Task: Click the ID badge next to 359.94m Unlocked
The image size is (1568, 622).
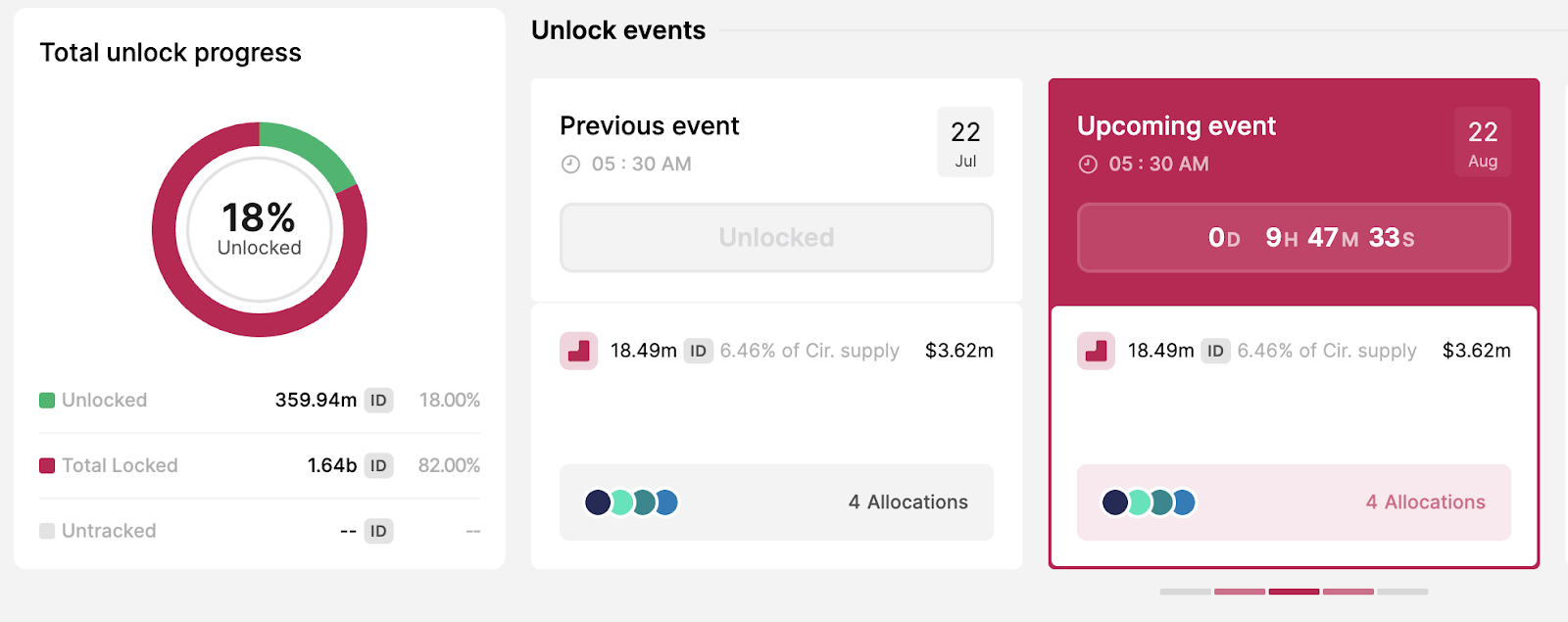Action: (378, 400)
